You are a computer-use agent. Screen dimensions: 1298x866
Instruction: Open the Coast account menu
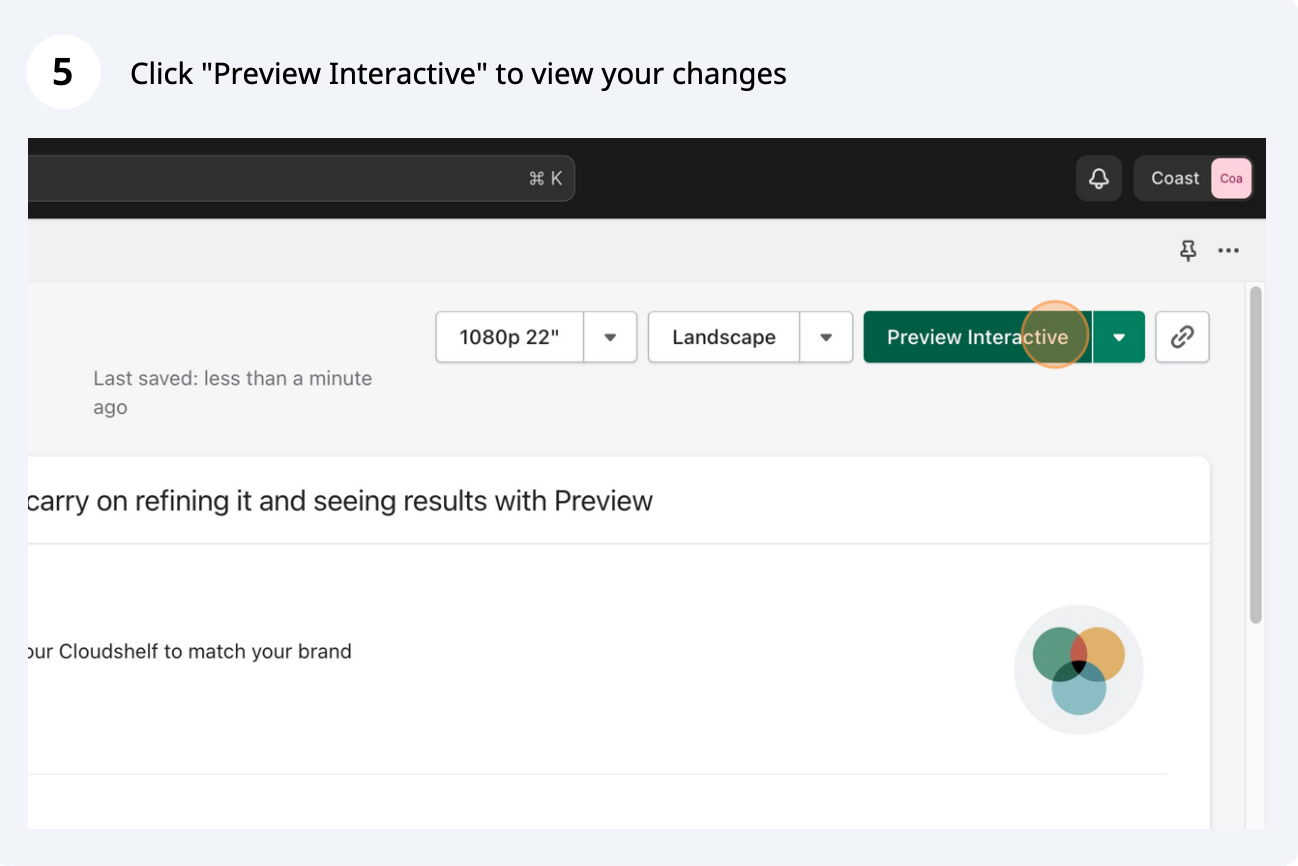1193,178
